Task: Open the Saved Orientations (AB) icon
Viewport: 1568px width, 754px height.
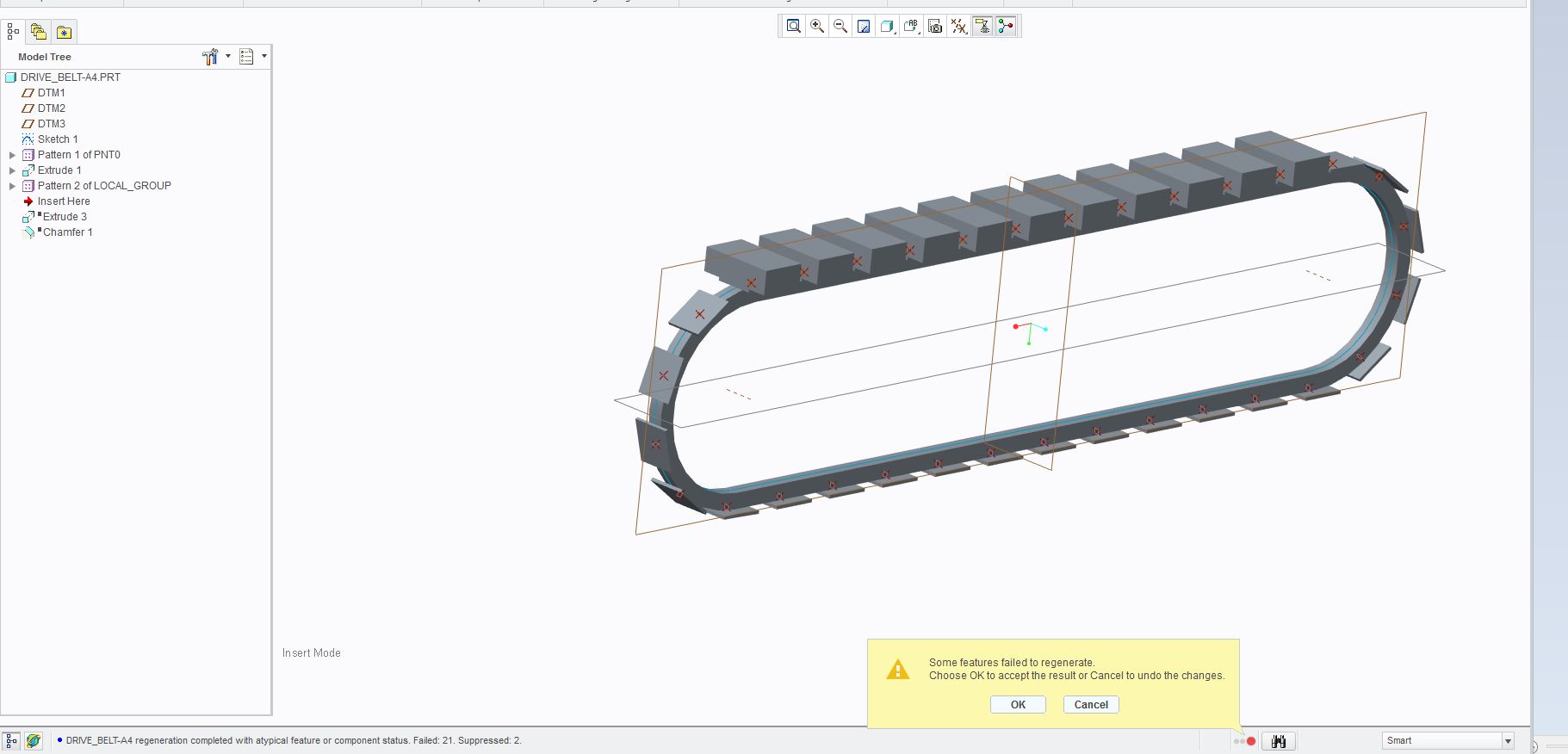Action: click(911, 27)
